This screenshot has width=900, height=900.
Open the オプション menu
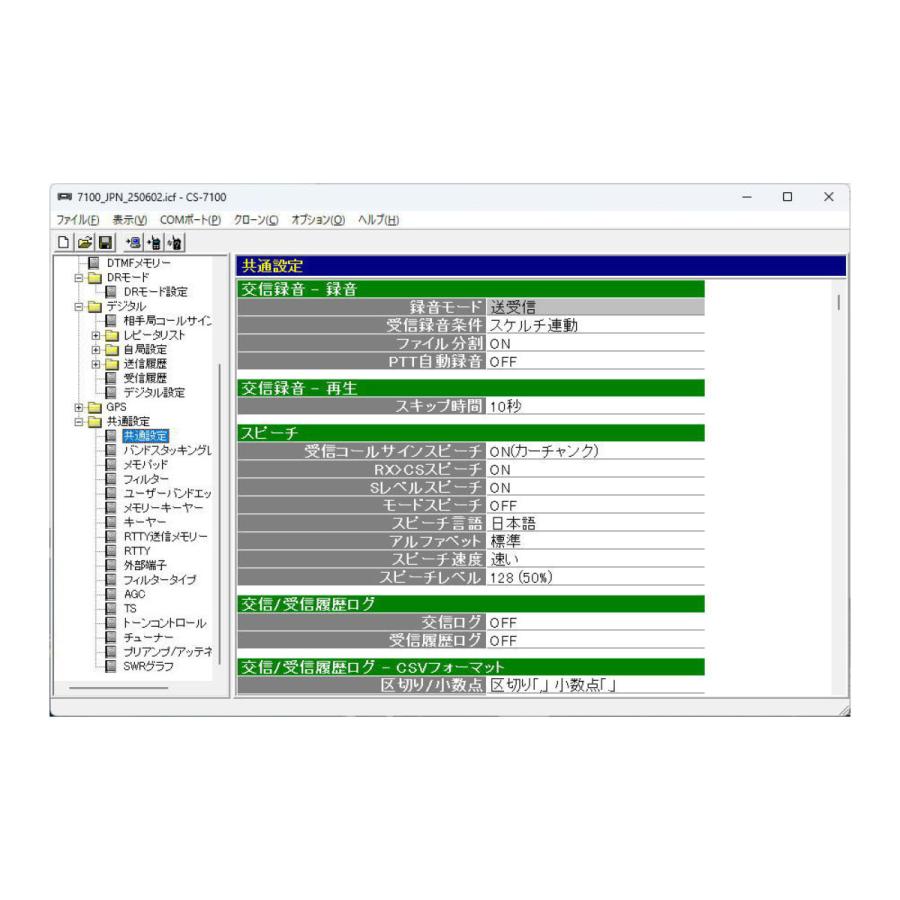point(318,219)
